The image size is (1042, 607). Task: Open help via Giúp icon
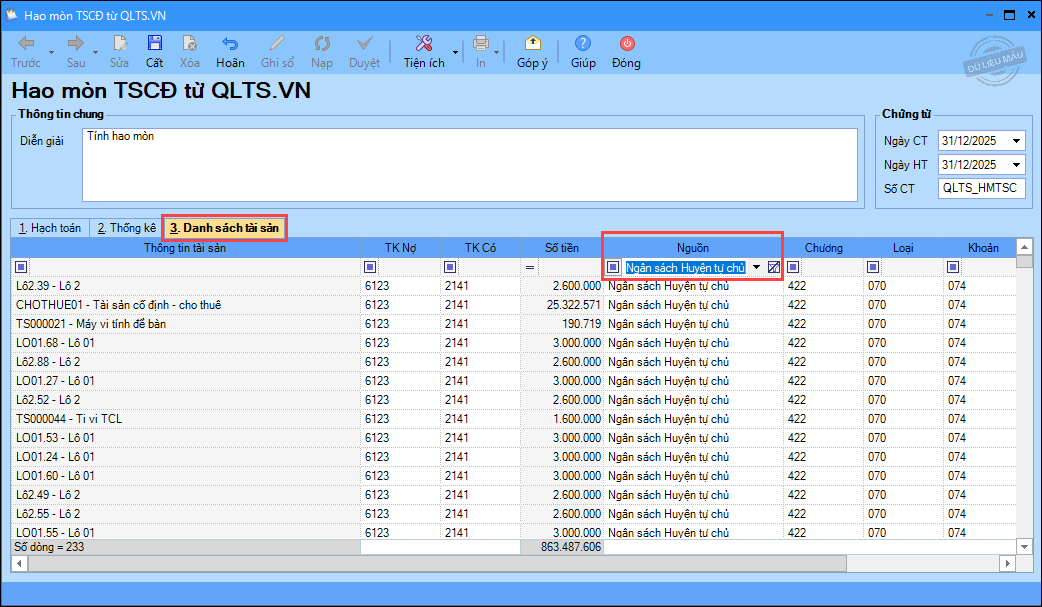[x=583, y=44]
